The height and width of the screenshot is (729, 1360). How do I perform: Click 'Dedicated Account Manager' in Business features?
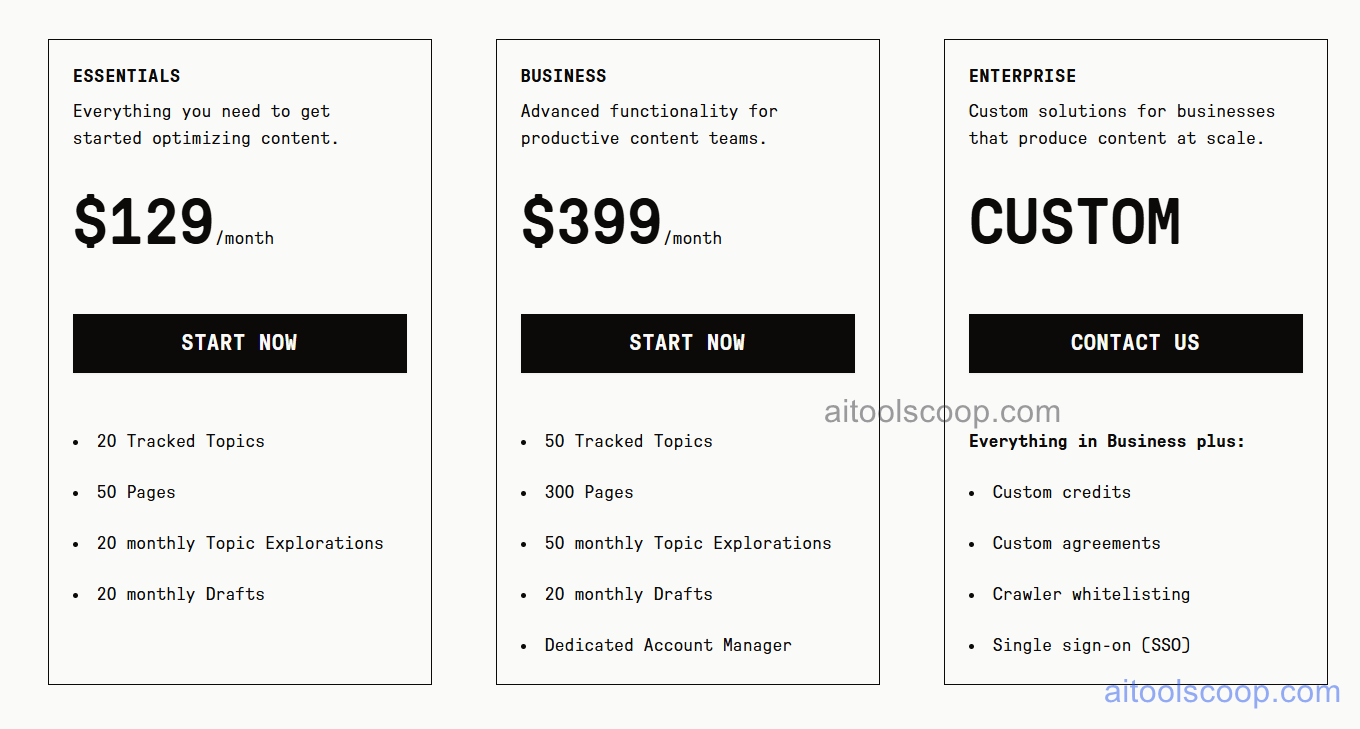[x=667, y=644]
